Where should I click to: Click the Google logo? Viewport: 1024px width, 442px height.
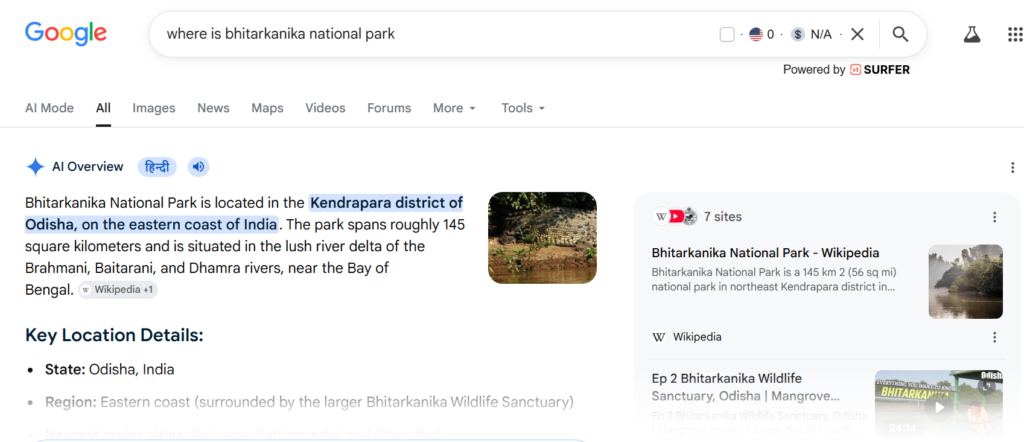point(65,34)
